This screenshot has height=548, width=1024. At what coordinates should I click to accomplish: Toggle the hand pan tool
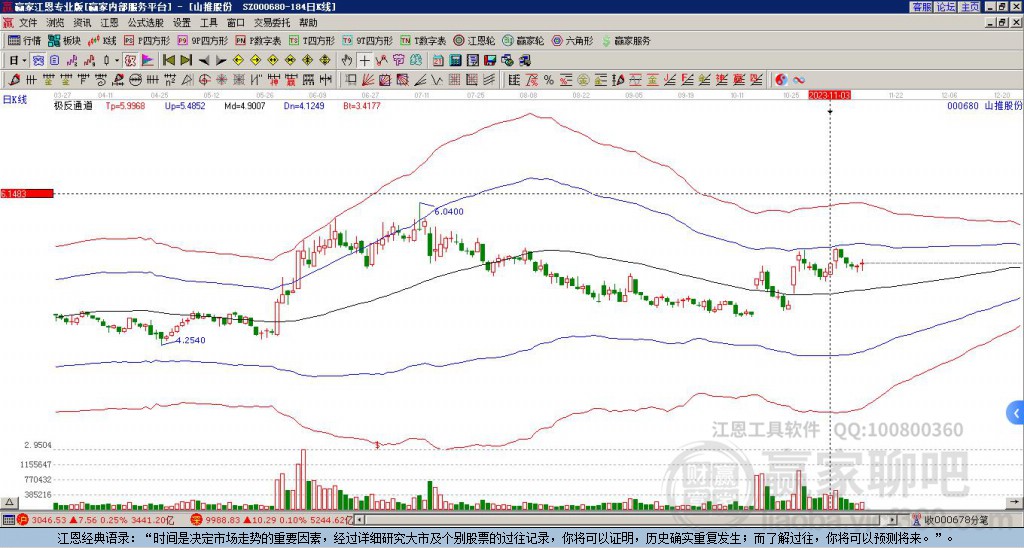[347, 61]
